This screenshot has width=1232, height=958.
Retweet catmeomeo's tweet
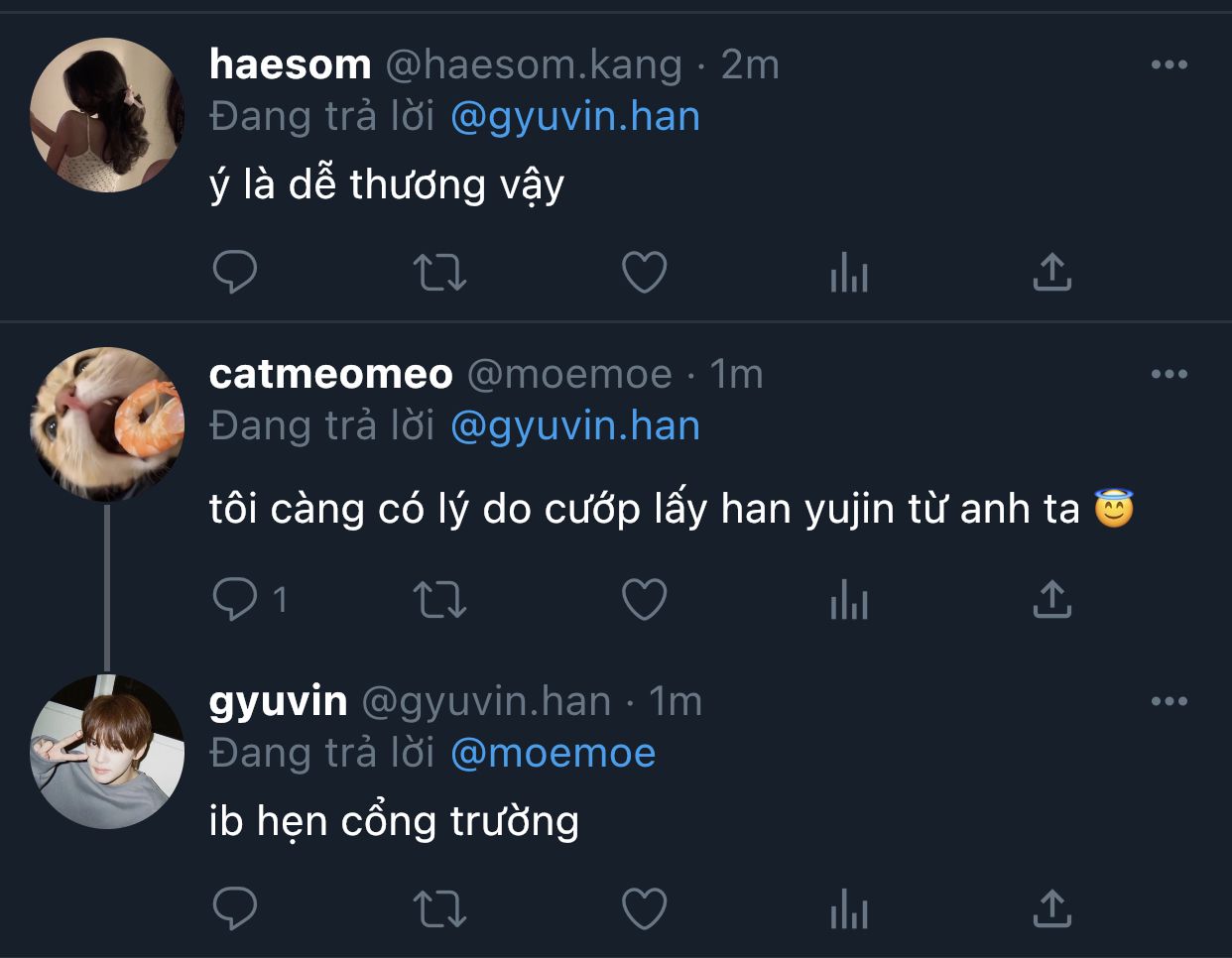439,599
